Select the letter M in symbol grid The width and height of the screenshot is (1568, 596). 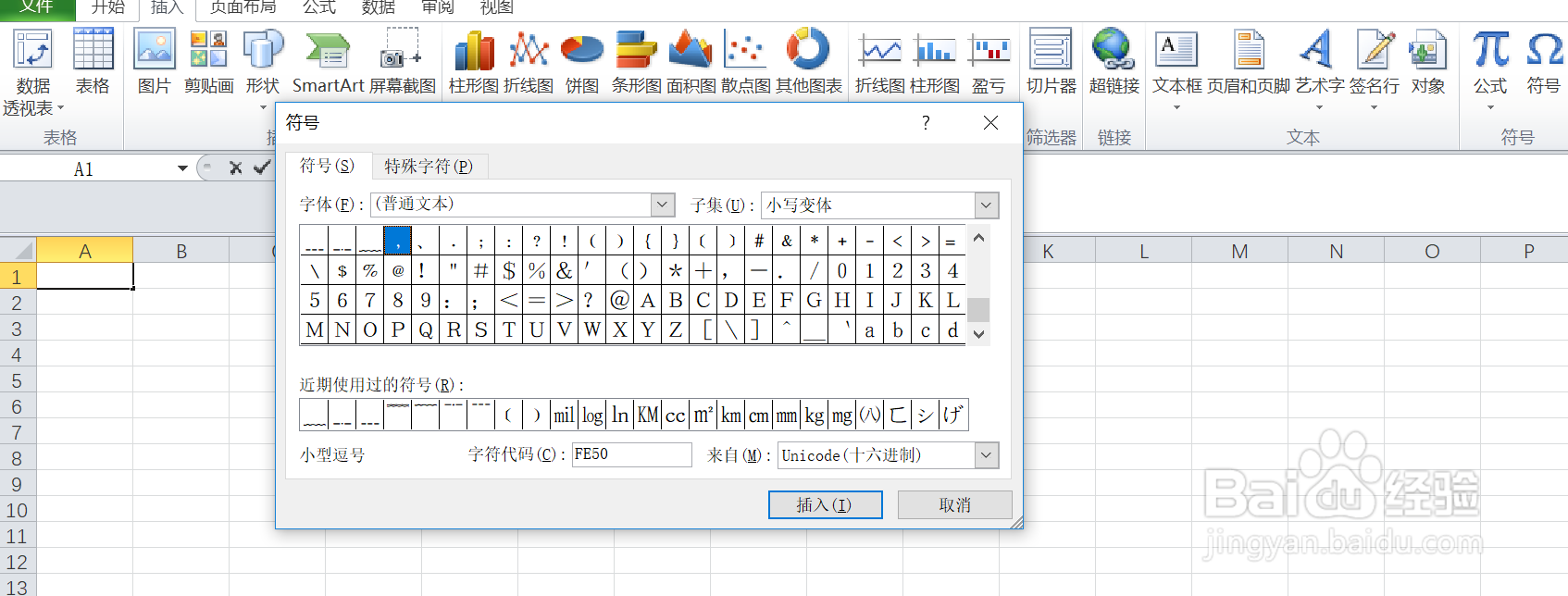(315, 330)
